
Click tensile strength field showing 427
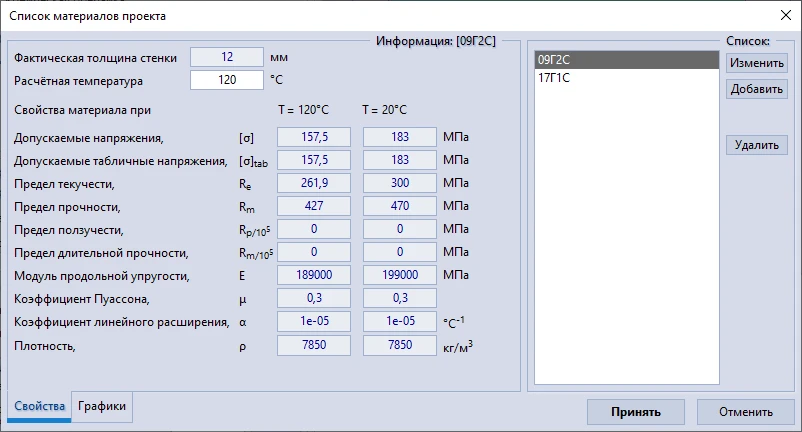313,206
